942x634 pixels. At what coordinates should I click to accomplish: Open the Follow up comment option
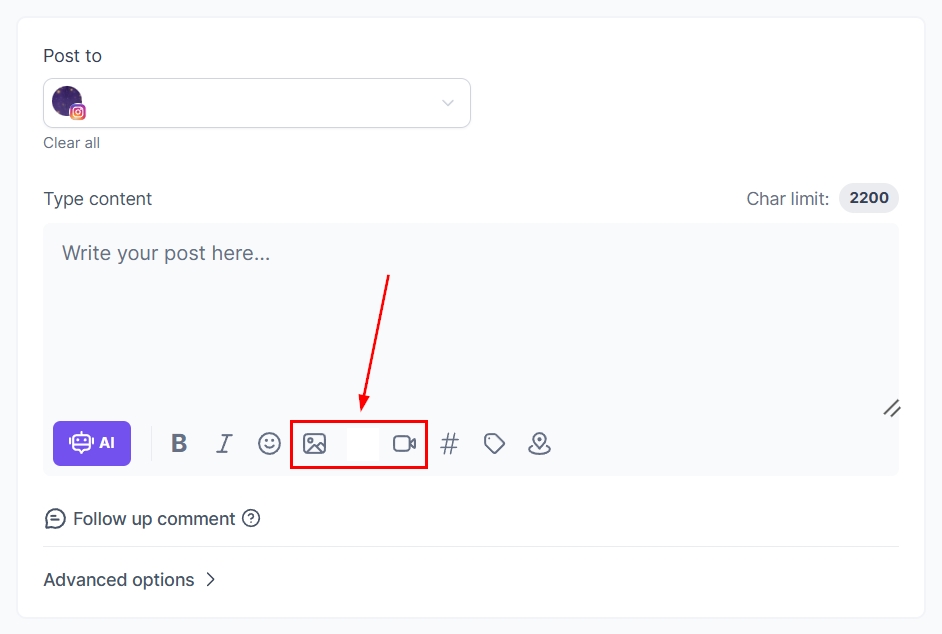click(x=154, y=519)
